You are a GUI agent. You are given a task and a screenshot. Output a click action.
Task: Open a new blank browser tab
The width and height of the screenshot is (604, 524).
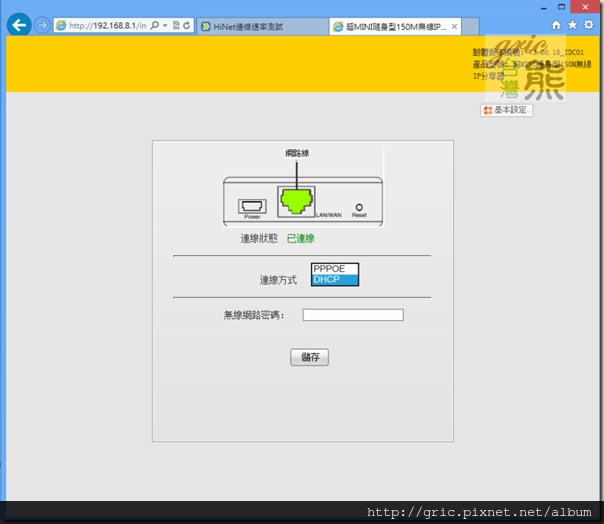[x=470, y=27]
